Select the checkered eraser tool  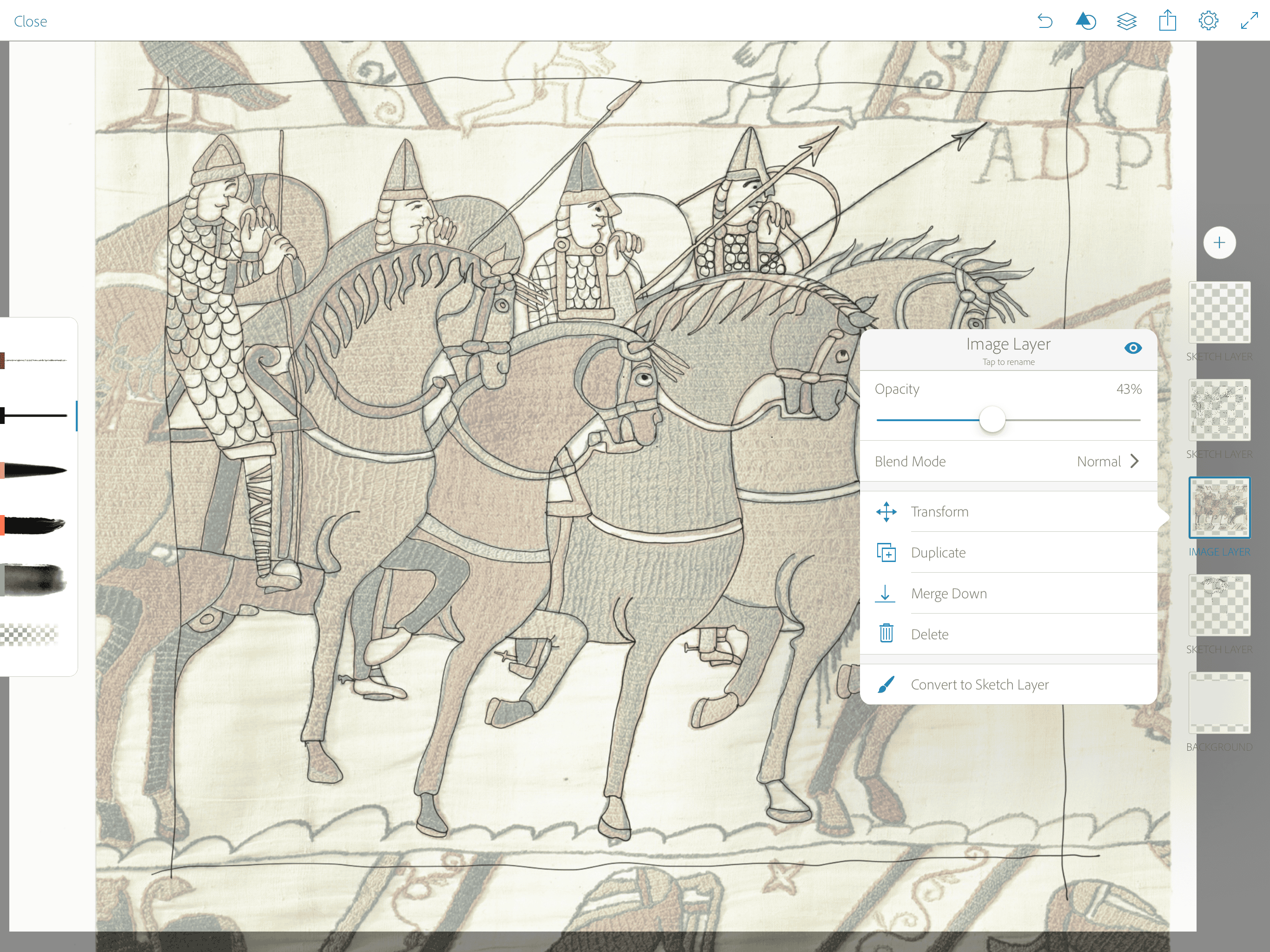point(30,635)
